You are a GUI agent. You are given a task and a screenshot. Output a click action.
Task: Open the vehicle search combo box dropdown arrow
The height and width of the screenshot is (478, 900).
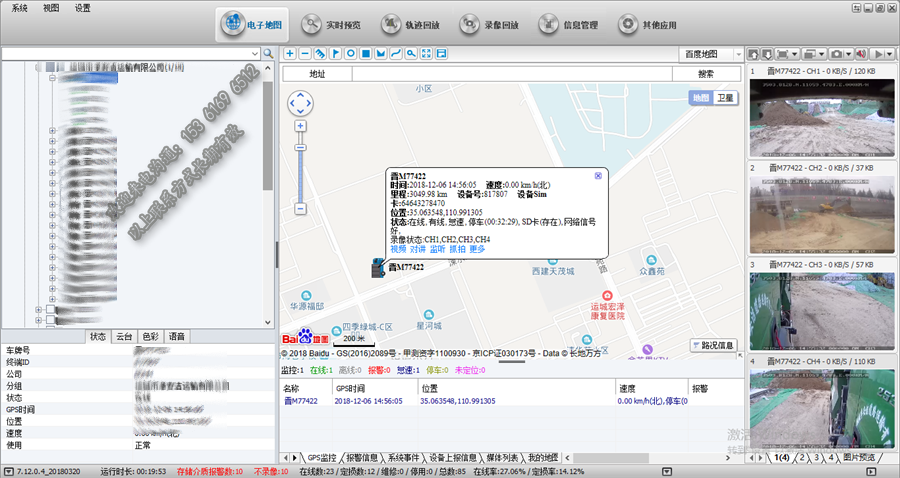click(254, 53)
